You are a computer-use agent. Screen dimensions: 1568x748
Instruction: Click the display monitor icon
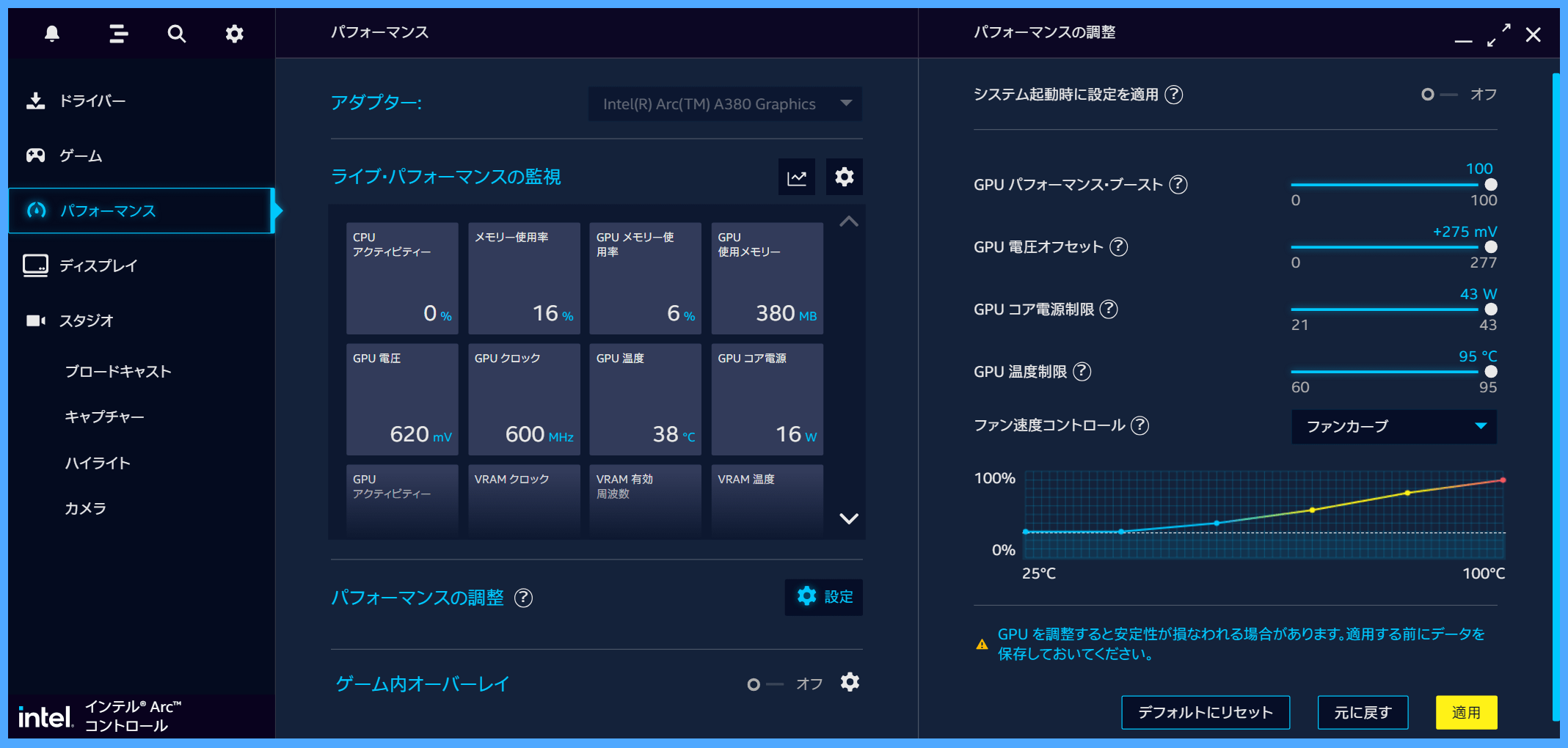[x=35, y=265]
